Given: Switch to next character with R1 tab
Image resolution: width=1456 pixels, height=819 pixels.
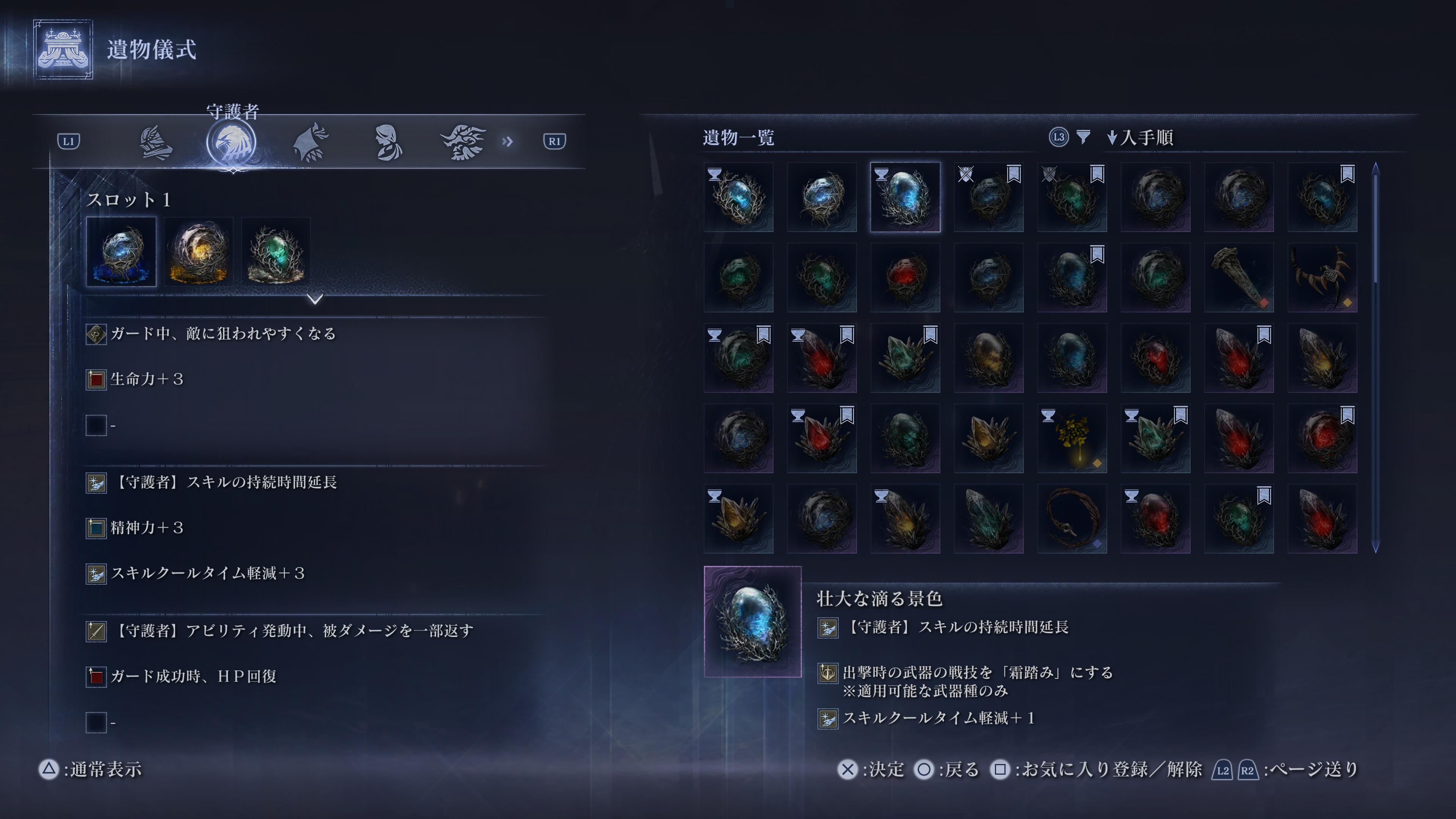Looking at the screenshot, I should click(554, 141).
